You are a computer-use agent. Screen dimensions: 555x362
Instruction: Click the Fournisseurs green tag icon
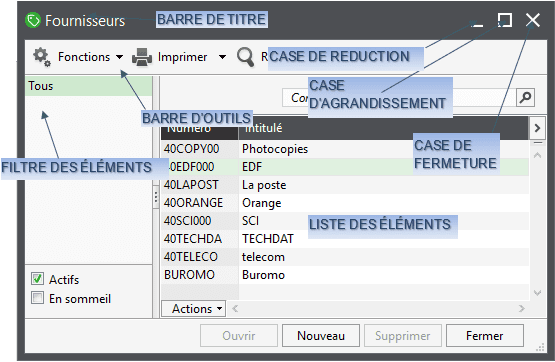point(33,21)
